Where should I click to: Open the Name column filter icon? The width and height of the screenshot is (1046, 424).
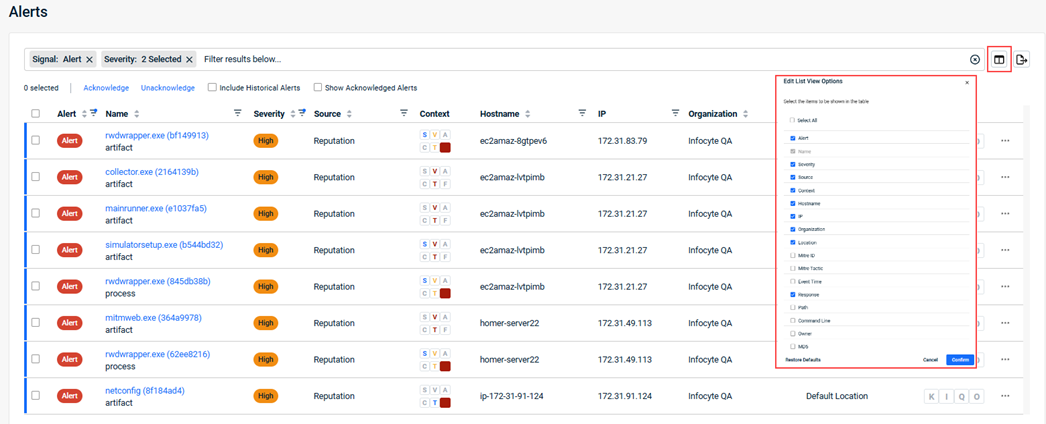[237, 114]
